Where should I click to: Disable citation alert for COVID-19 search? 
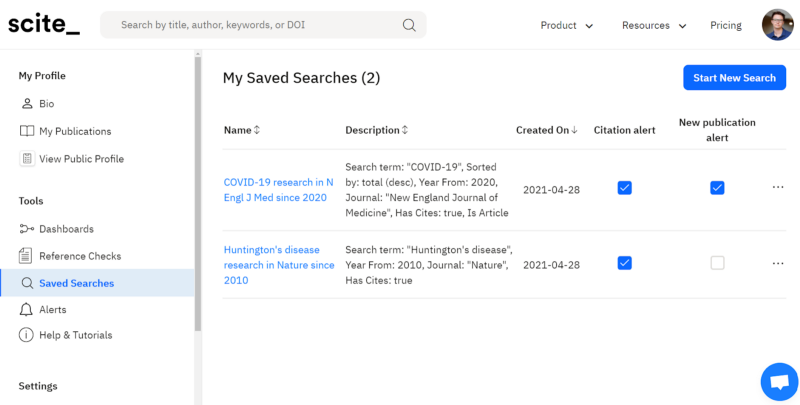(x=624, y=188)
